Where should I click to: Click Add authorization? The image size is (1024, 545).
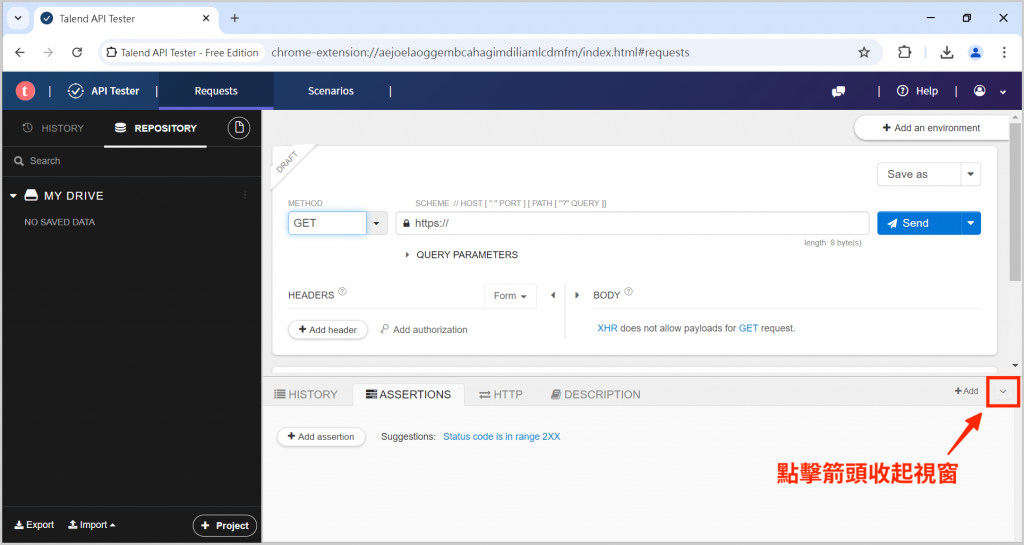click(424, 330)
